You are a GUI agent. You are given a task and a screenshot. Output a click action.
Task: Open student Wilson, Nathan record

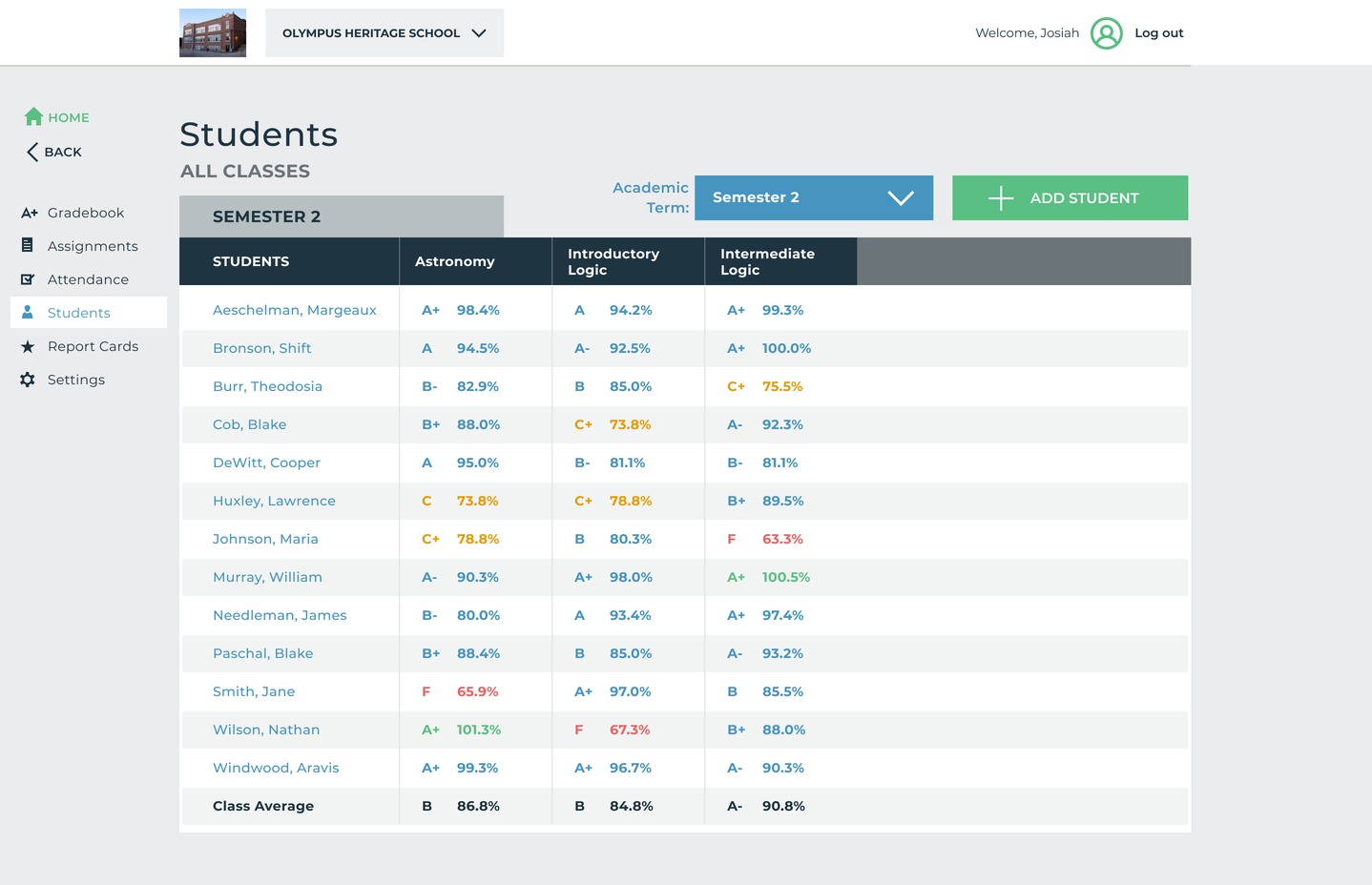coord(265,730)
